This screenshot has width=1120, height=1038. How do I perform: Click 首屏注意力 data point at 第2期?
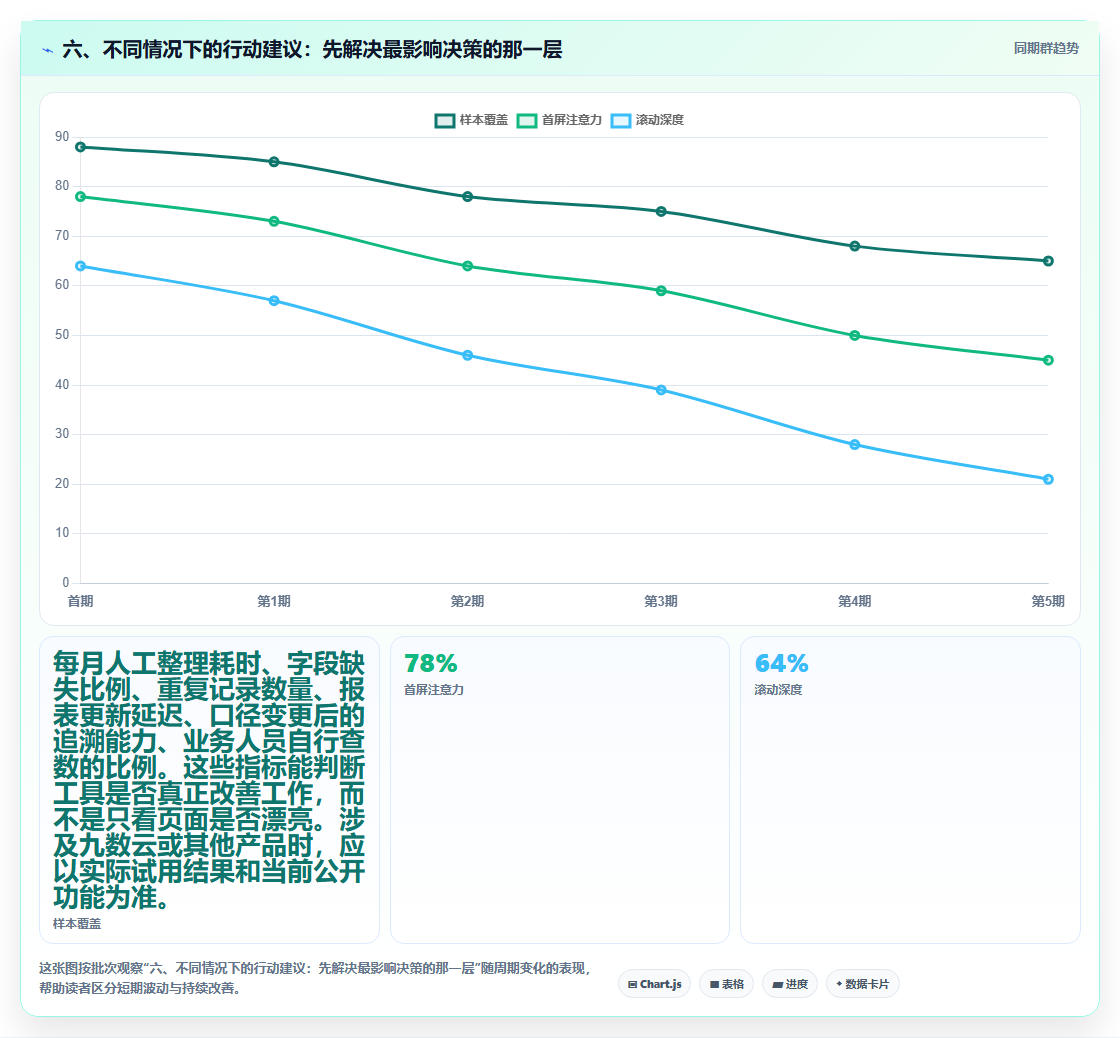pyautogui.click(x=468, y=266)
